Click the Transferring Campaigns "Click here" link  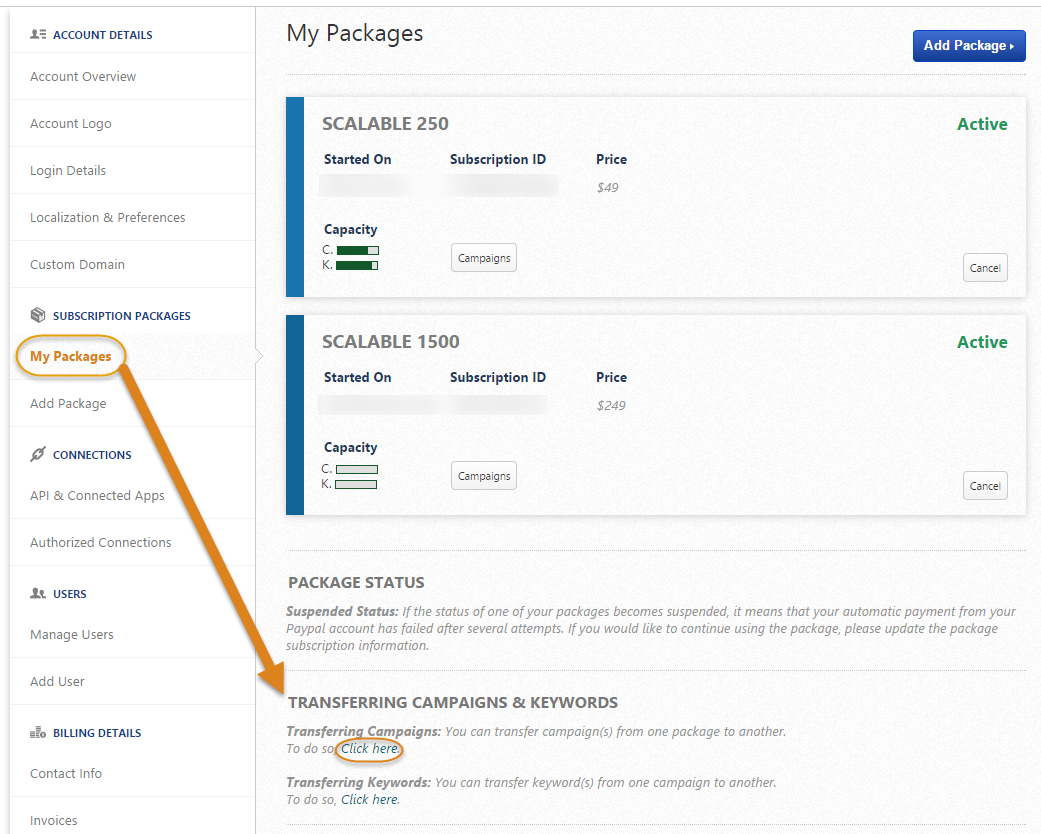370,749
